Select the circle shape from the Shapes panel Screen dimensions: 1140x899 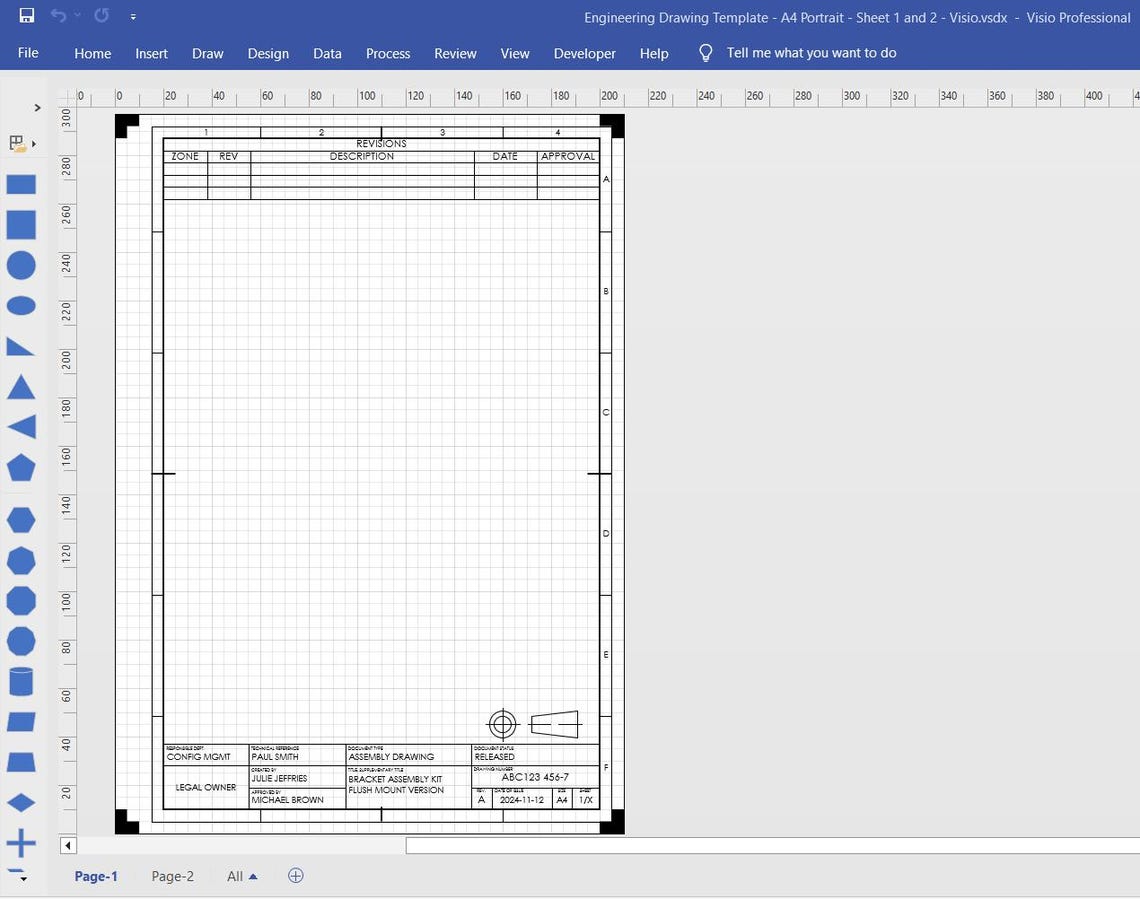(x=21, y=265)
